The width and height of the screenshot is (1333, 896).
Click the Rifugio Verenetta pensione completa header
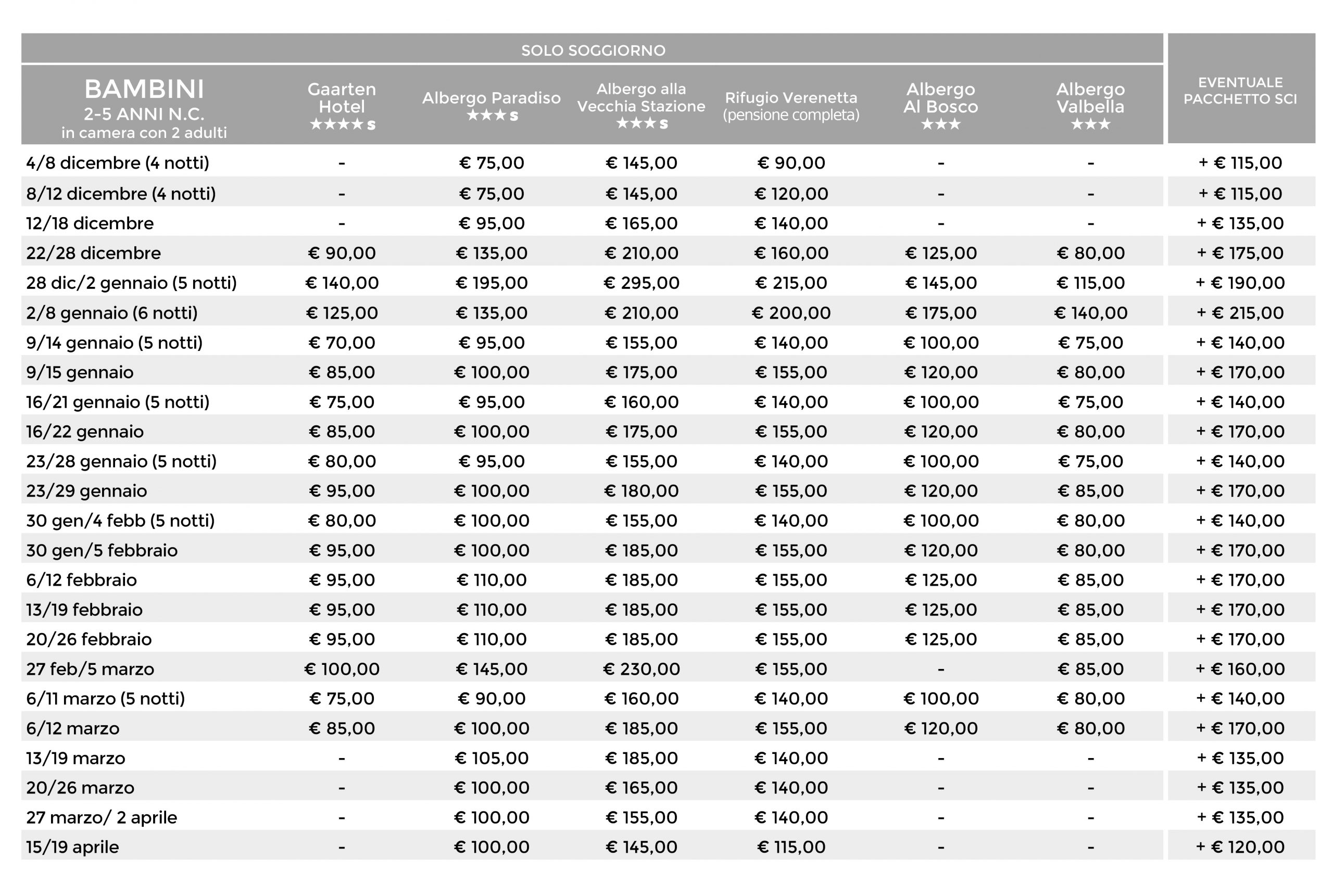pos(791,106)
